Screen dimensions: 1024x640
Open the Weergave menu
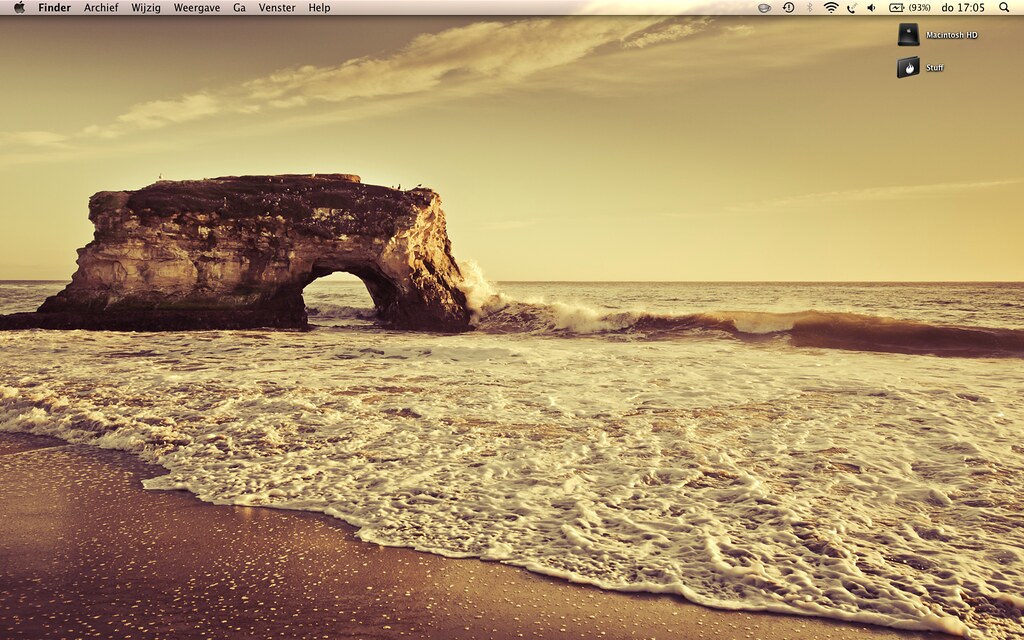[197, 8]
